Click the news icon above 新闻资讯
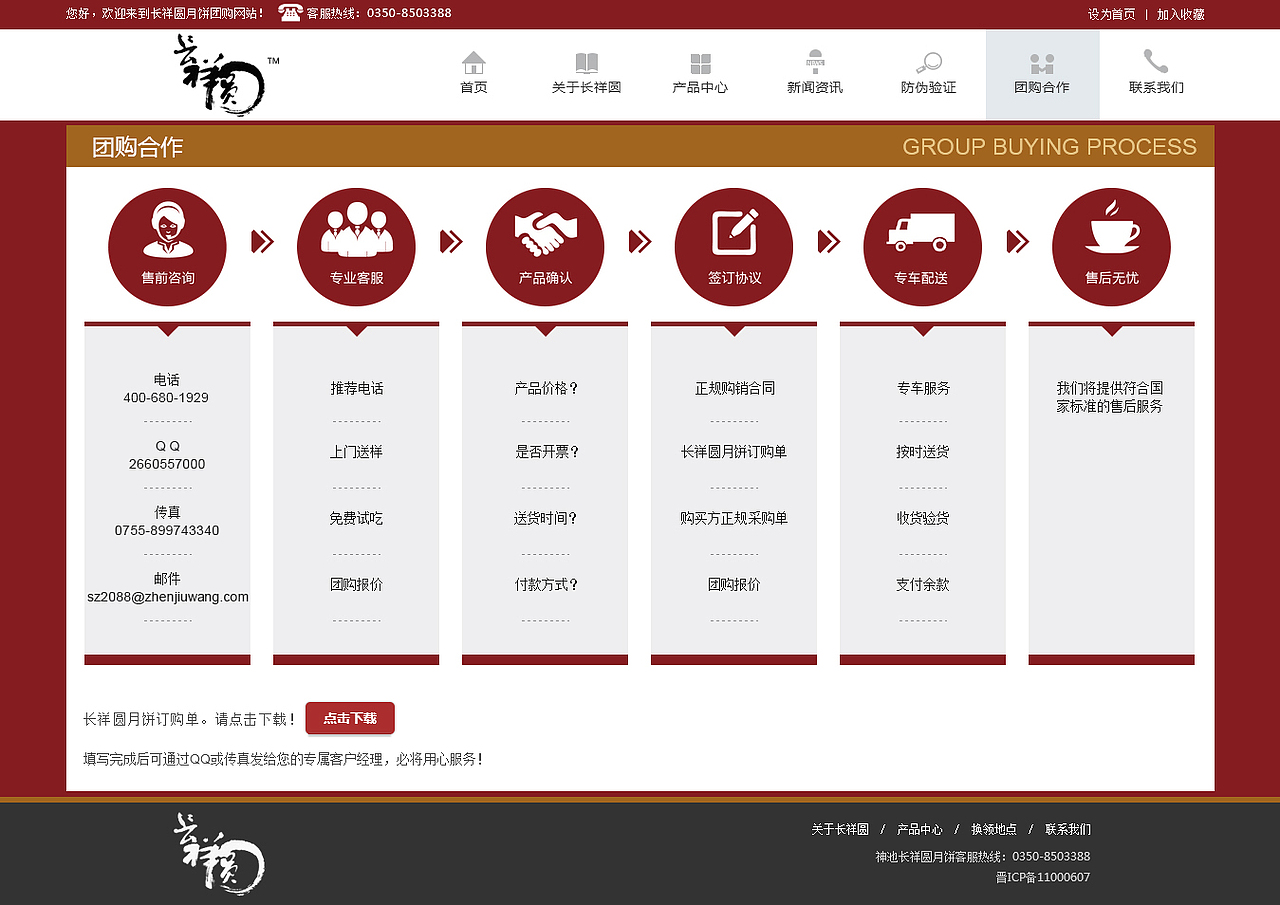This screenshot has width=1280, height=905. (815, 62)
